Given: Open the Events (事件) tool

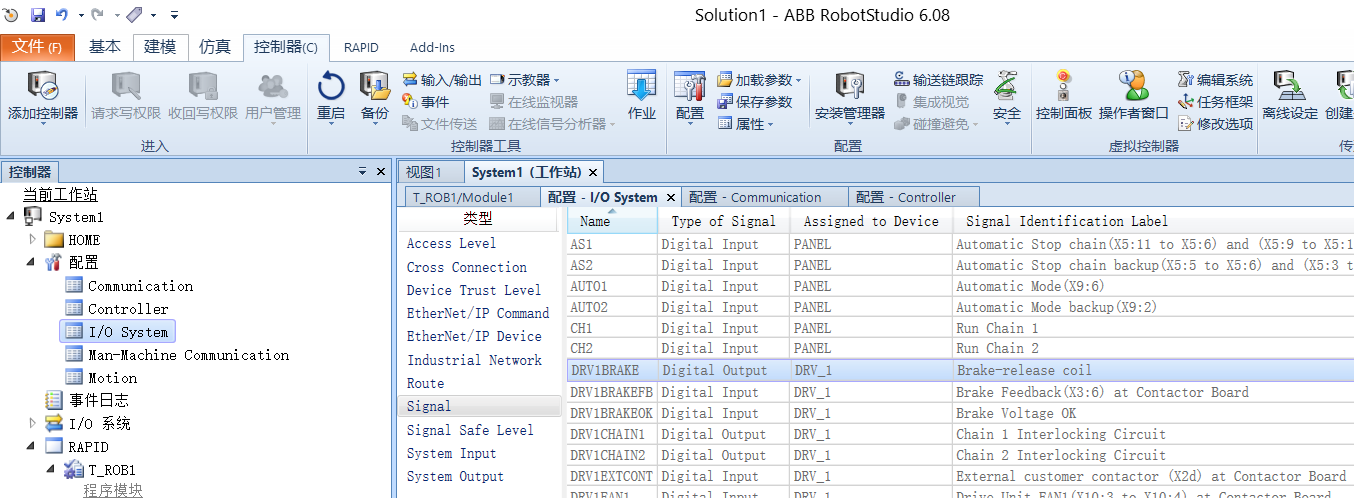Looking at the screenshot, I should pyautogui.click(x=426, y=102).
